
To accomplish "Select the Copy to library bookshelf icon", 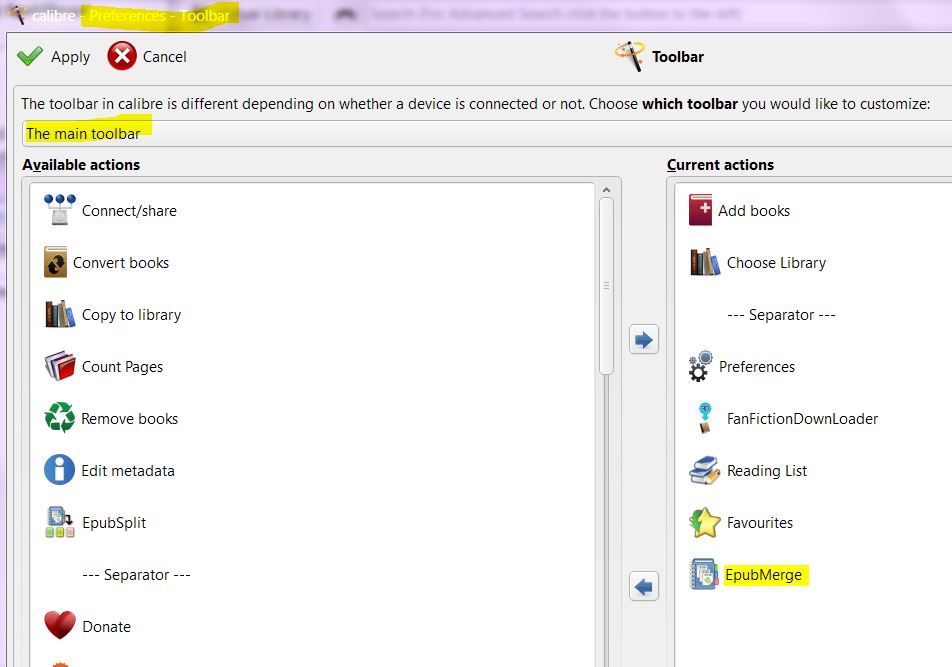I will click(60, 314).
